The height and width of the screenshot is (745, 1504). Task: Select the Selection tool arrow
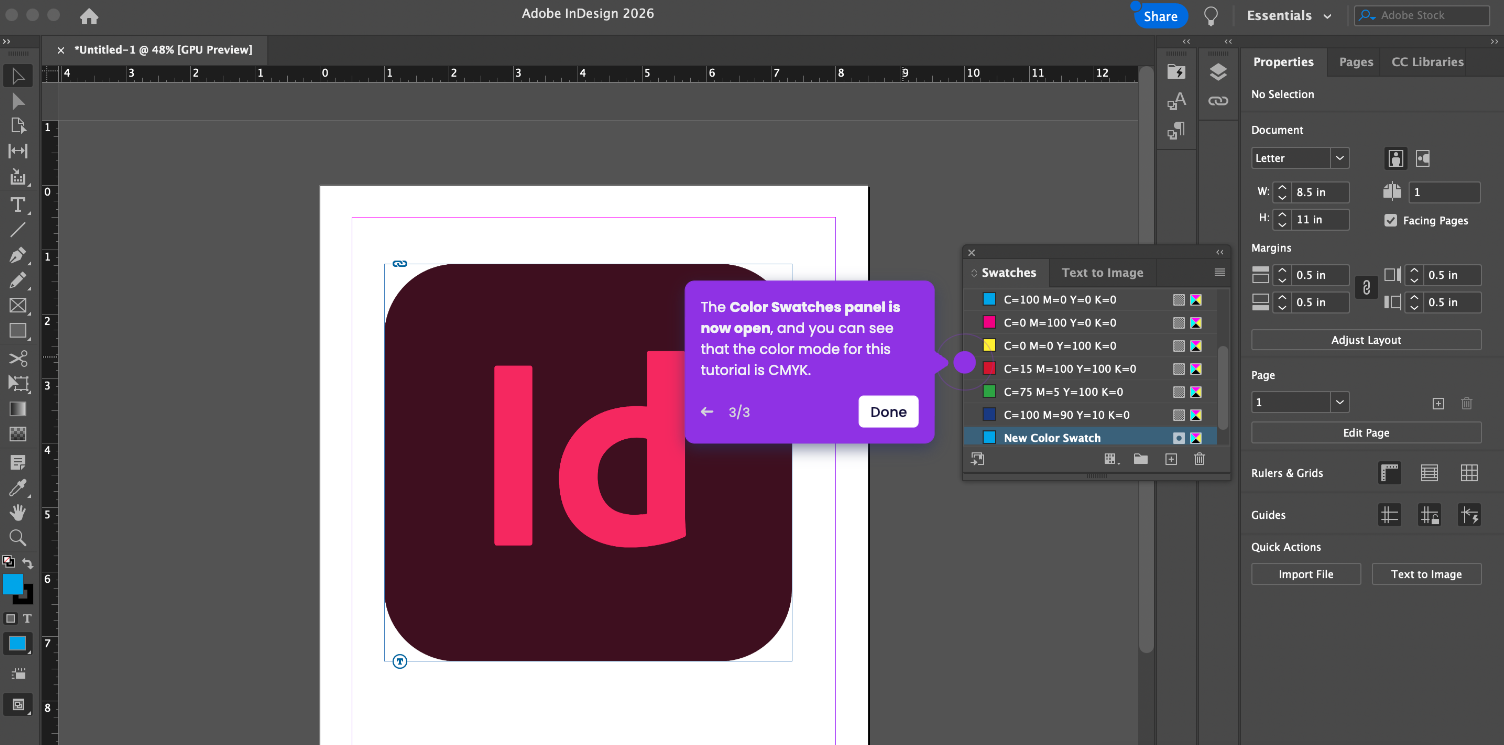pyautogui.click(x=17, y=76)
